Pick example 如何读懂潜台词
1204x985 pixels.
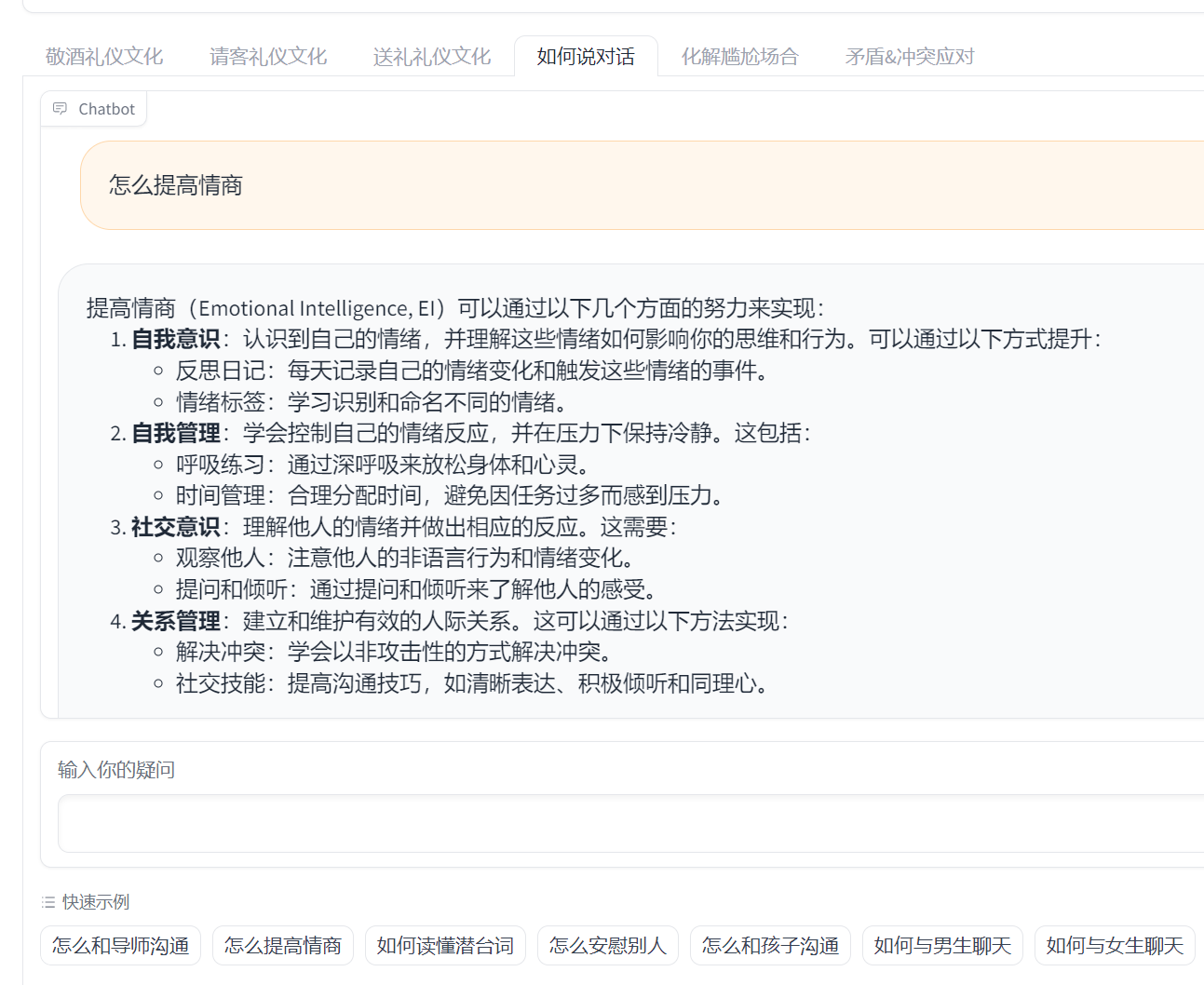pos(445,946)
